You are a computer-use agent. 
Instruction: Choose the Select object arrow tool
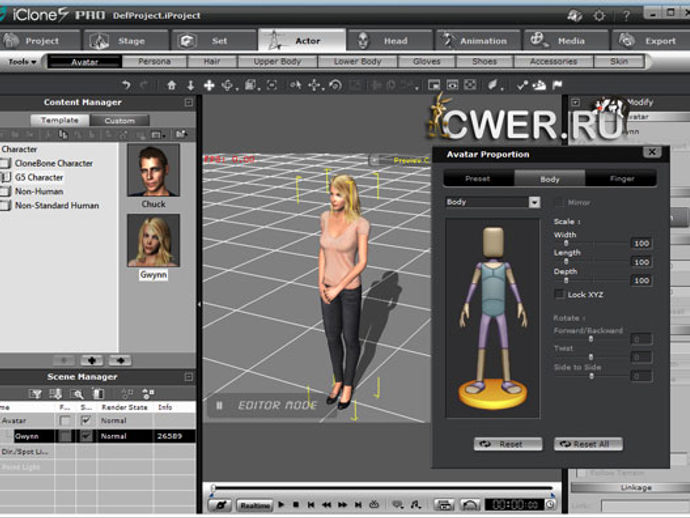coord(295,85)
